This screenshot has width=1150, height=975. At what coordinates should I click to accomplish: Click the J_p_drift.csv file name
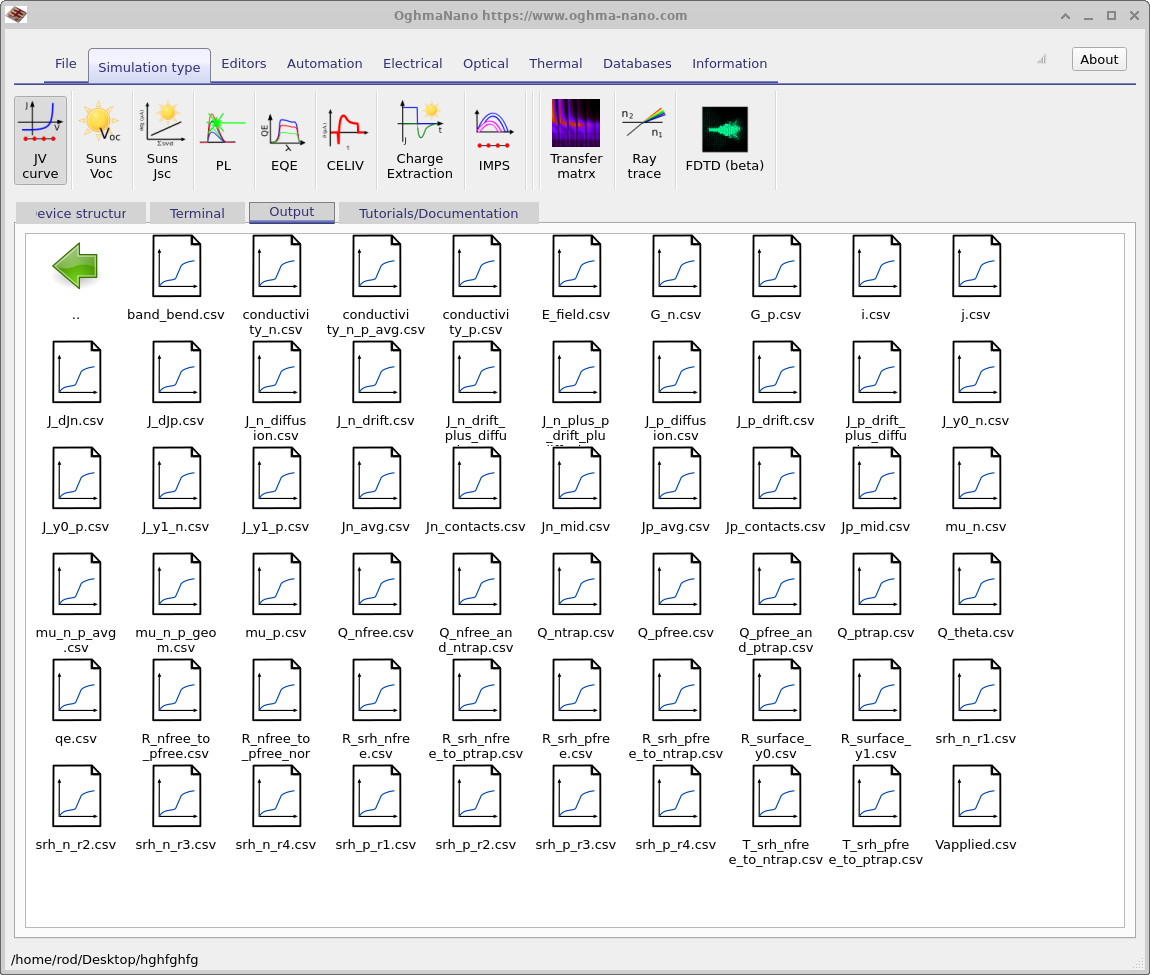pos(775,420)
